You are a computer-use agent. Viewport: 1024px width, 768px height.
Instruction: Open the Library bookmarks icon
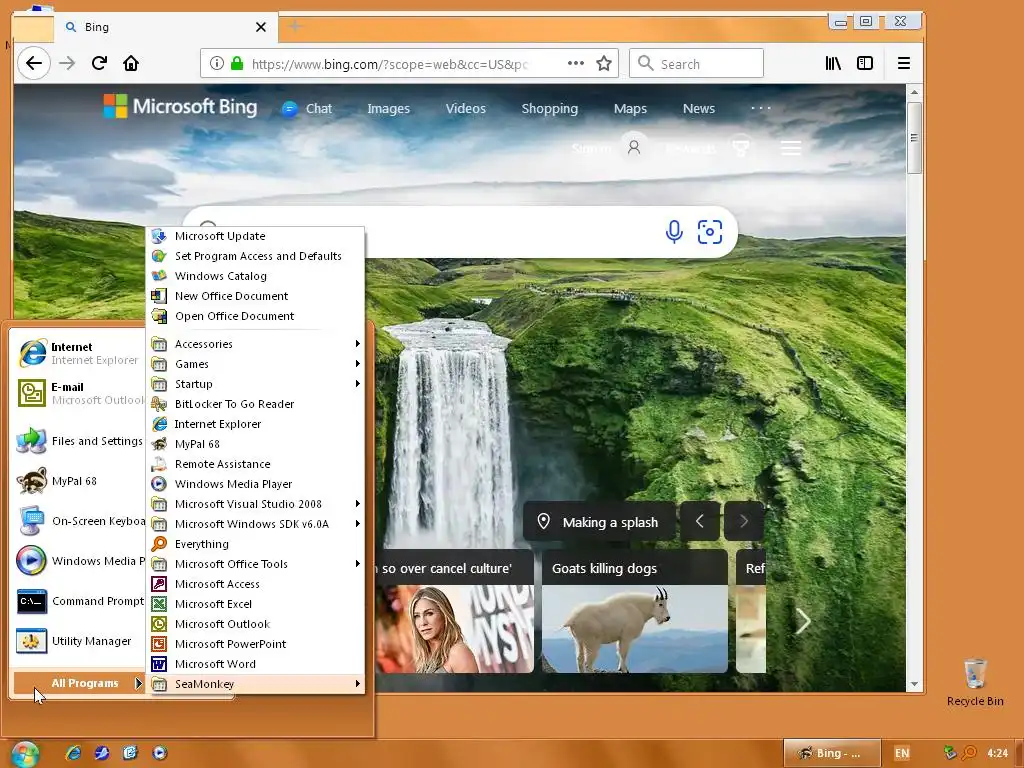coord(833,63)
